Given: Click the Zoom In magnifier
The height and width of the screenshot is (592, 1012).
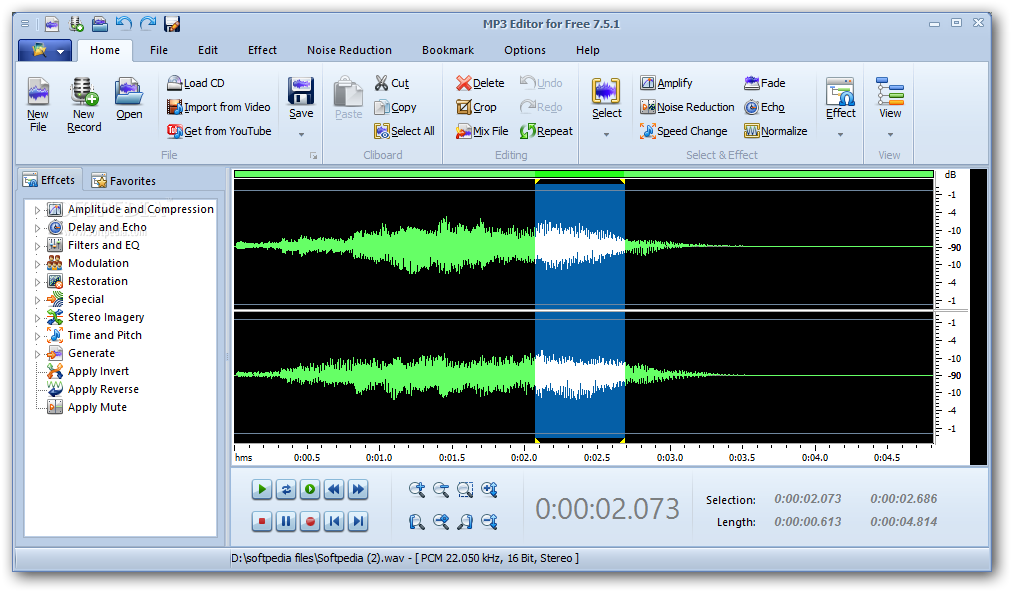Looking at the screenshot, I should tap(417, 489).
